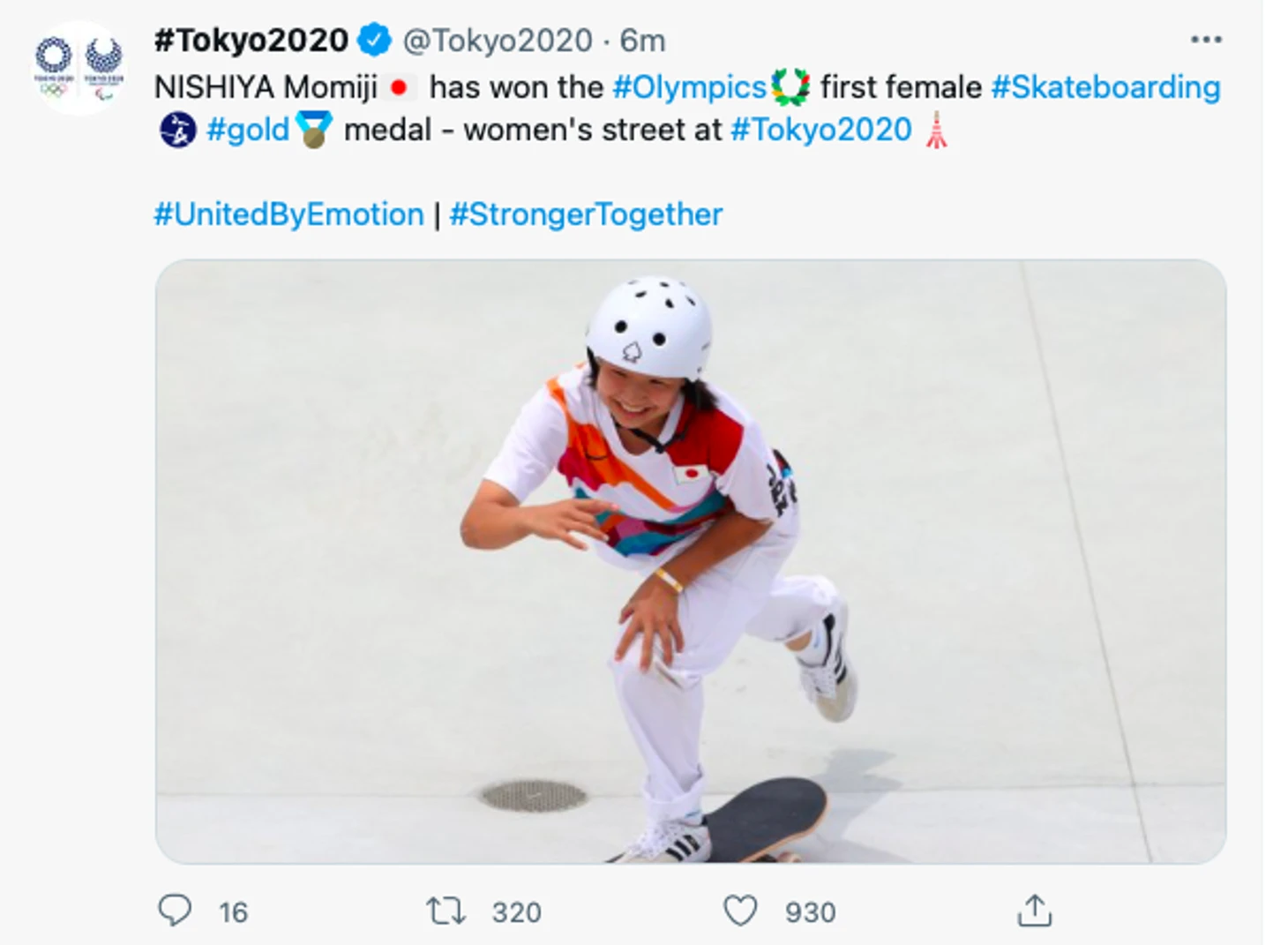Open the skateboarder photo in the tweet
The width and height of the screenshot is (1288, 945).
691,561
